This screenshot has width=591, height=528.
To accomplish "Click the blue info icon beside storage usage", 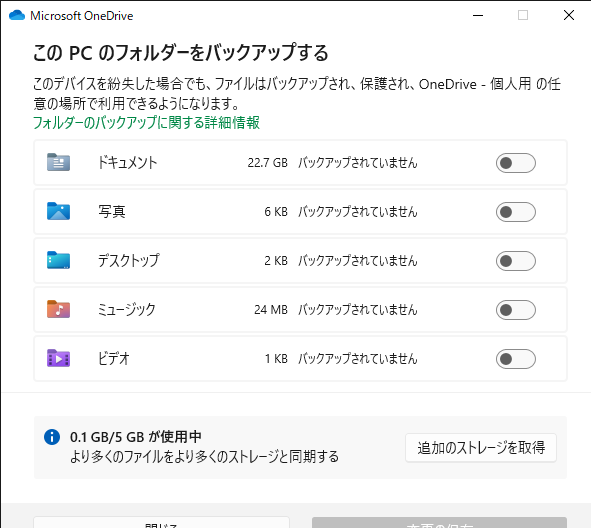I will pos(52,437).
